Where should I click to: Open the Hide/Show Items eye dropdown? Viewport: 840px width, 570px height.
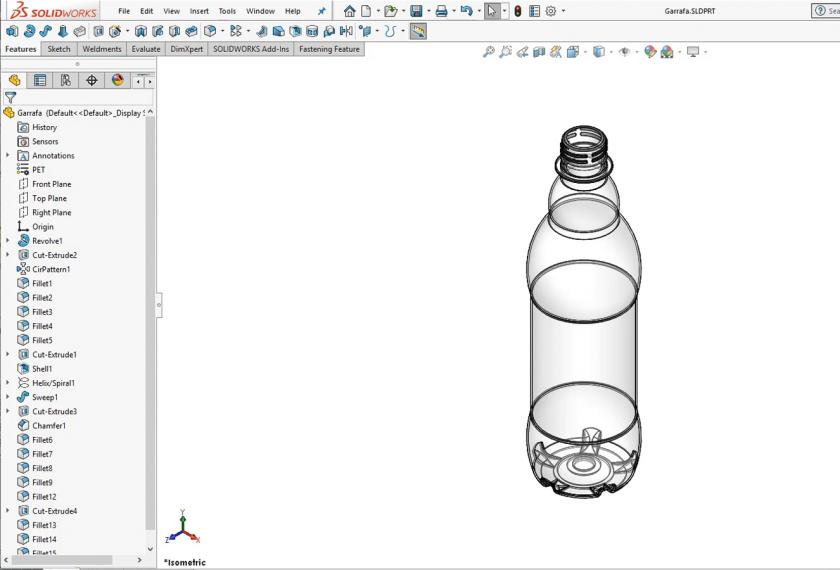(626, 52)
